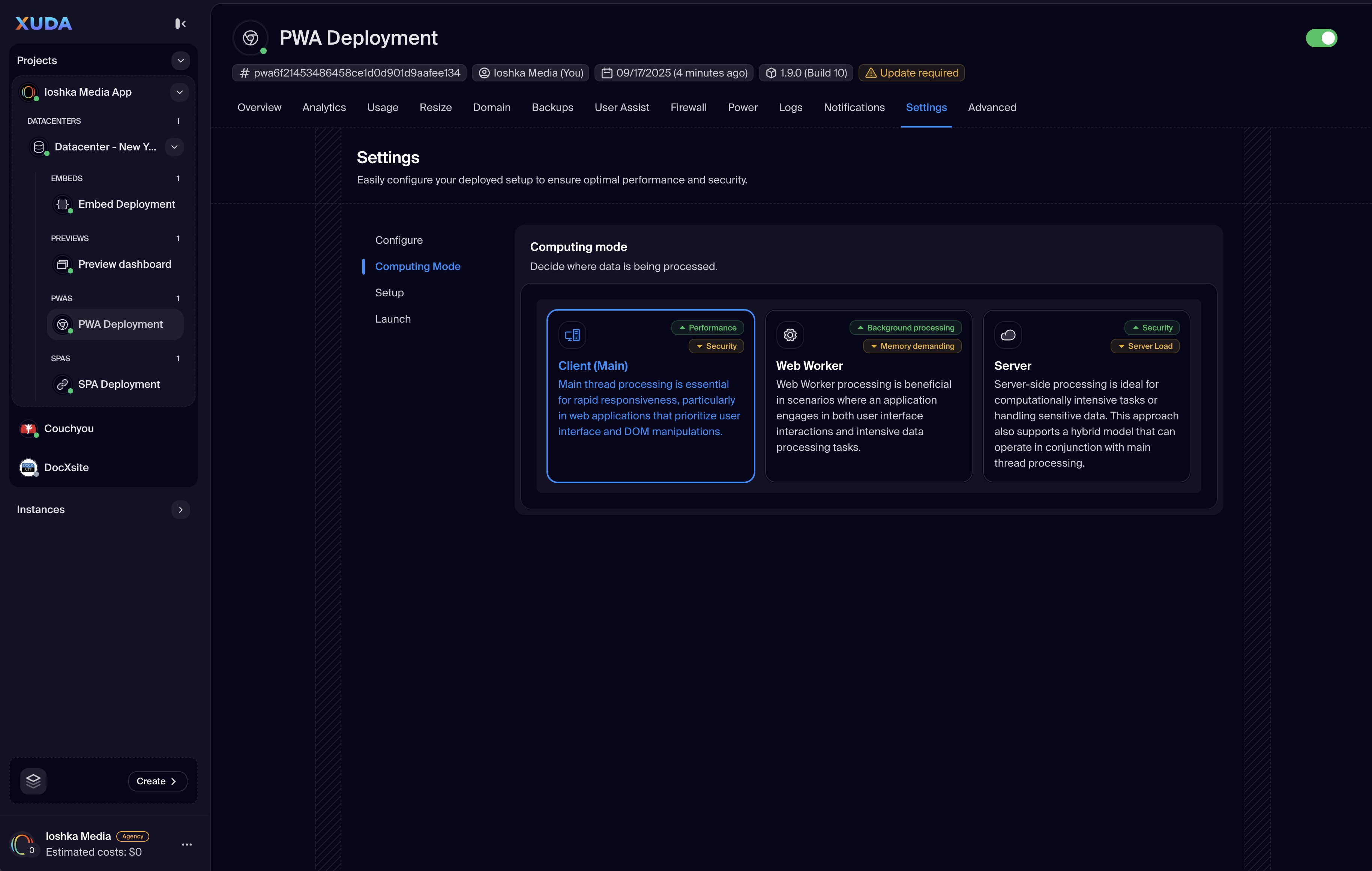The image size is (1372, 871).
Task: Toggle the PWA Deployment power switch
Action: point(1321,38)
